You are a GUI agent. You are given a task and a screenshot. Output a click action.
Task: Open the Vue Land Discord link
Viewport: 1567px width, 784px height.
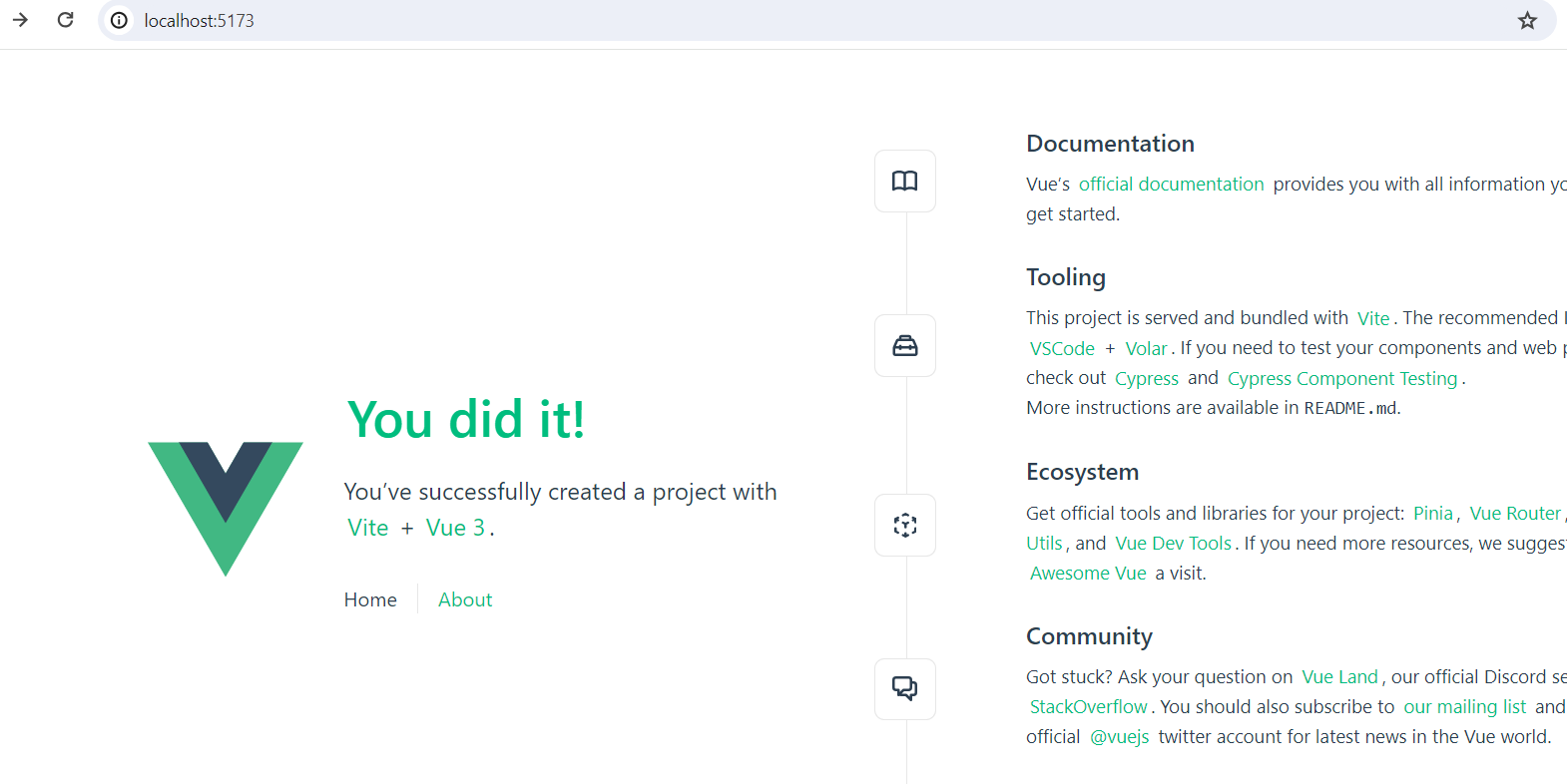[1339, 677]
